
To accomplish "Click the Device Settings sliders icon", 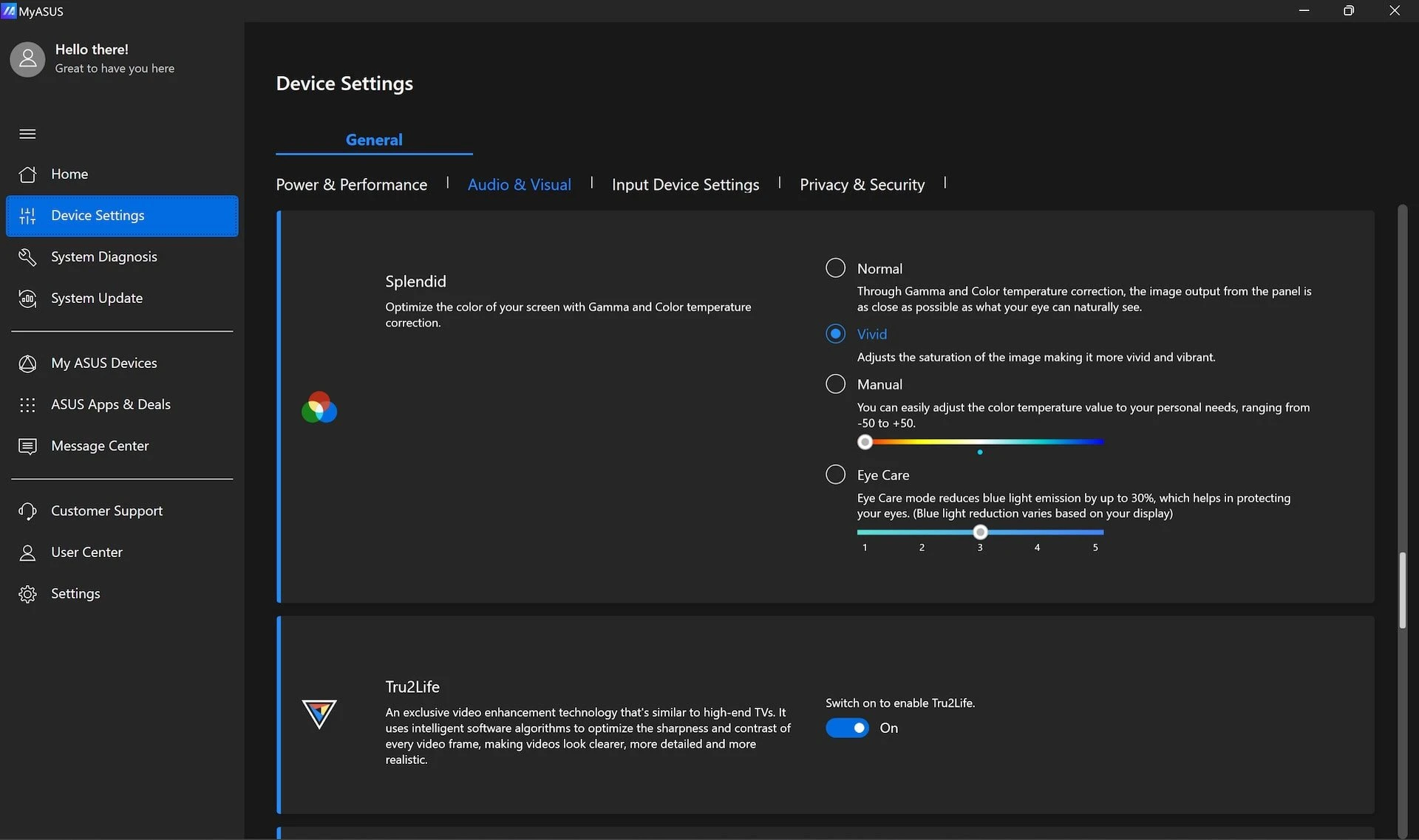I will click(x=27, y=216).
